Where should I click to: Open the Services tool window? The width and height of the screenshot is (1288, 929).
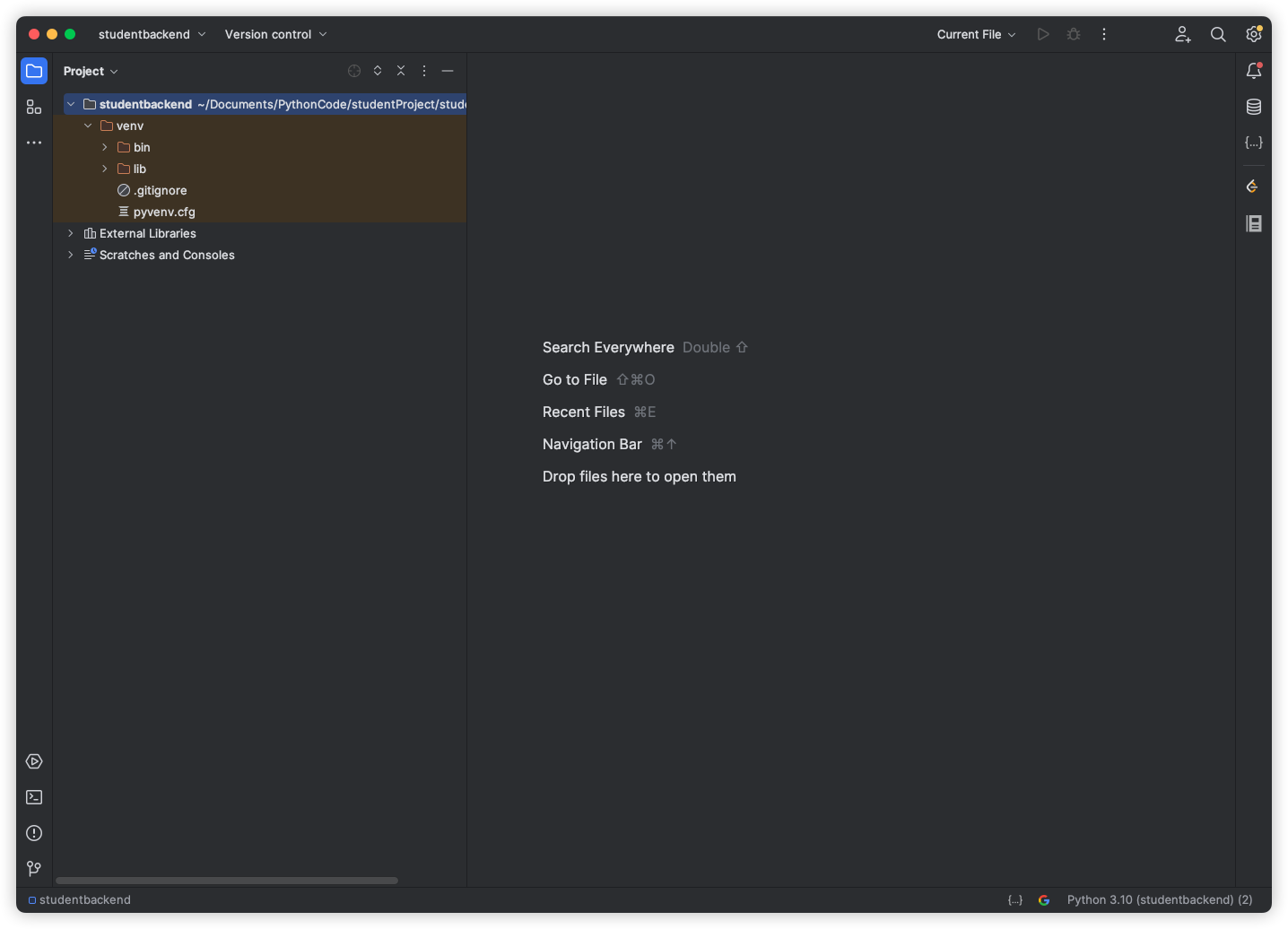pyautogui.click(x=34, y=761)
